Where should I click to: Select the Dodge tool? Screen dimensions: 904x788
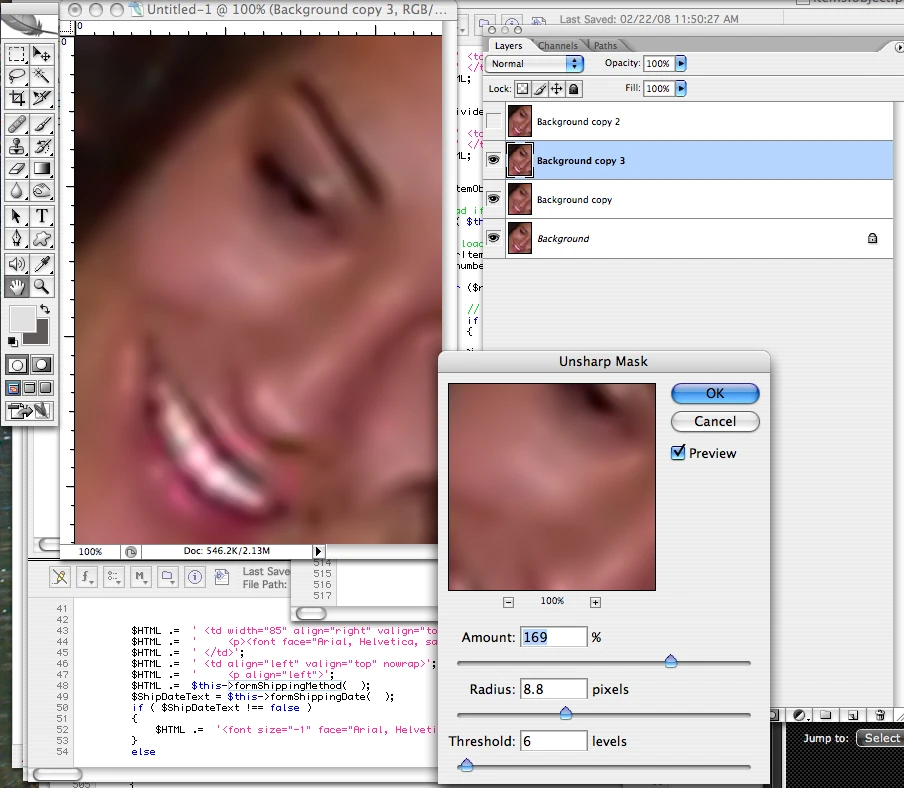click(42, 190)
